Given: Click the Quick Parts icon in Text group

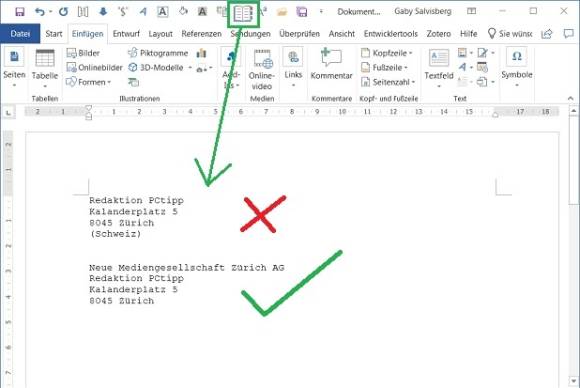Looking at the screenshot, I should (x=465, y=53).
